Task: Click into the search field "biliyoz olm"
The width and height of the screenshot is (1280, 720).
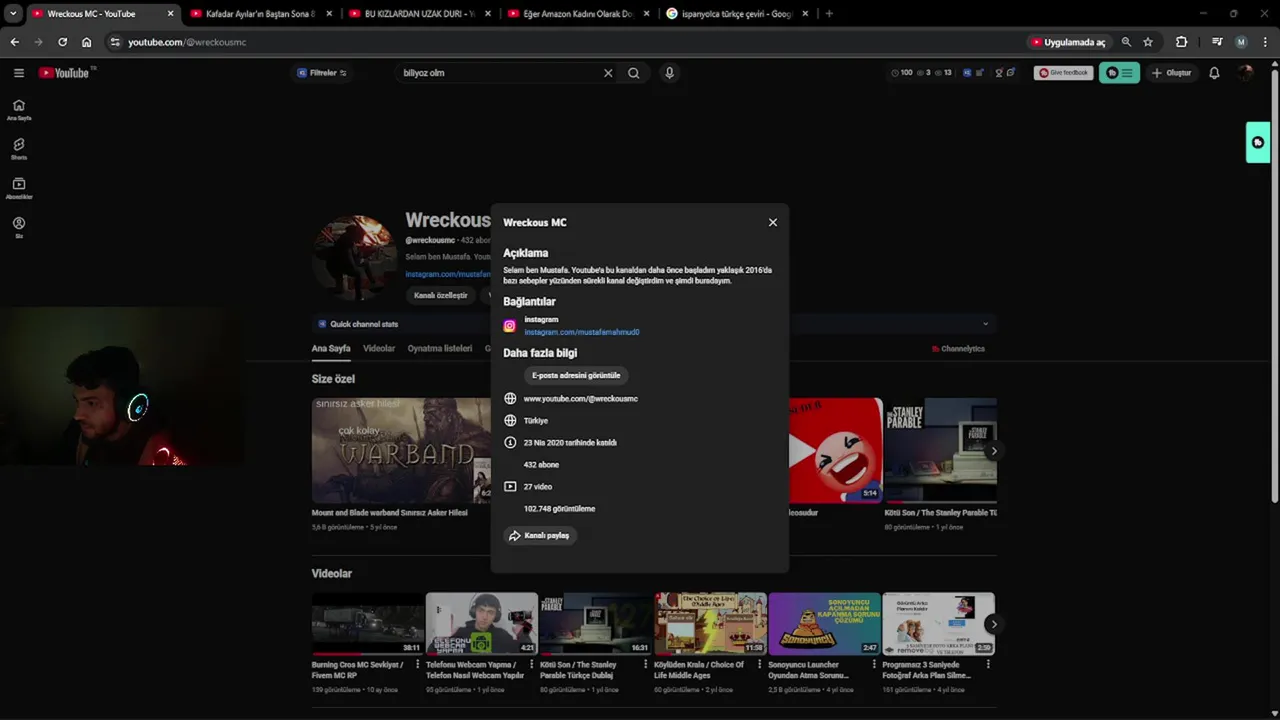Action: (x=498, y=73)
